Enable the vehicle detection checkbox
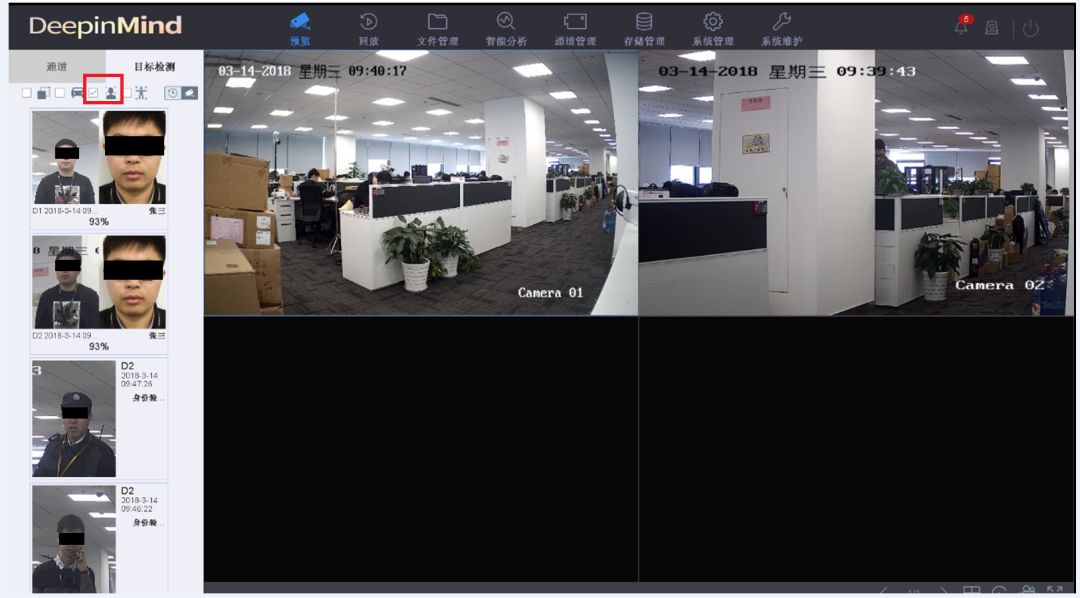 (x=60, y=93)
